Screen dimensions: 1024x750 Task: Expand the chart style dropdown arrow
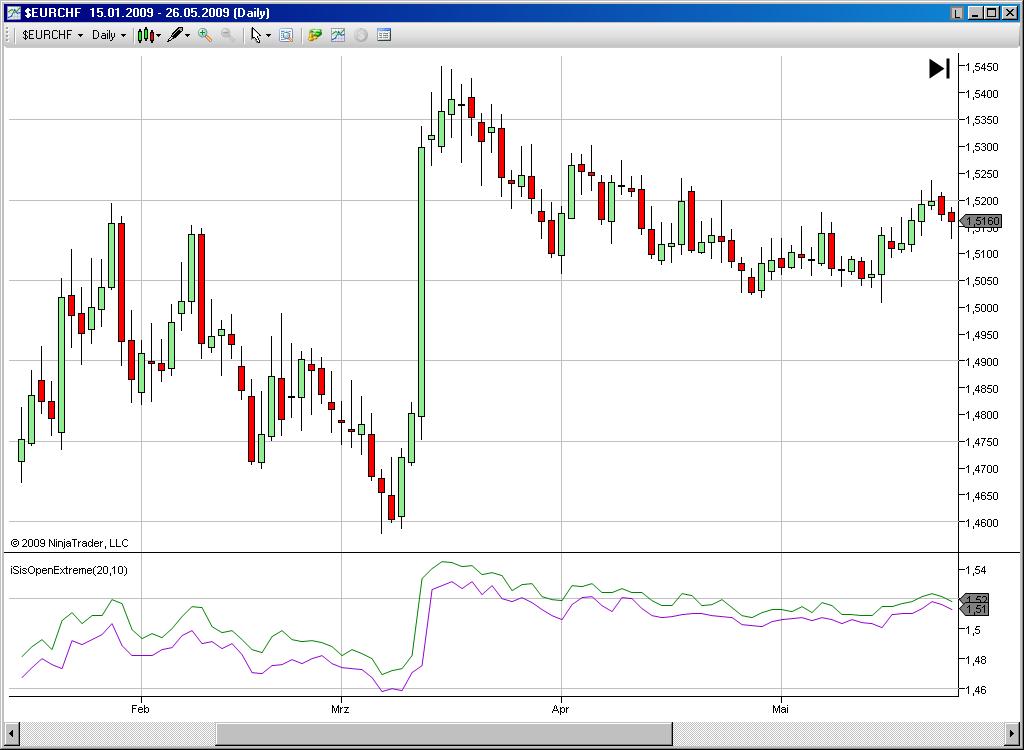[x=159, y=35]
